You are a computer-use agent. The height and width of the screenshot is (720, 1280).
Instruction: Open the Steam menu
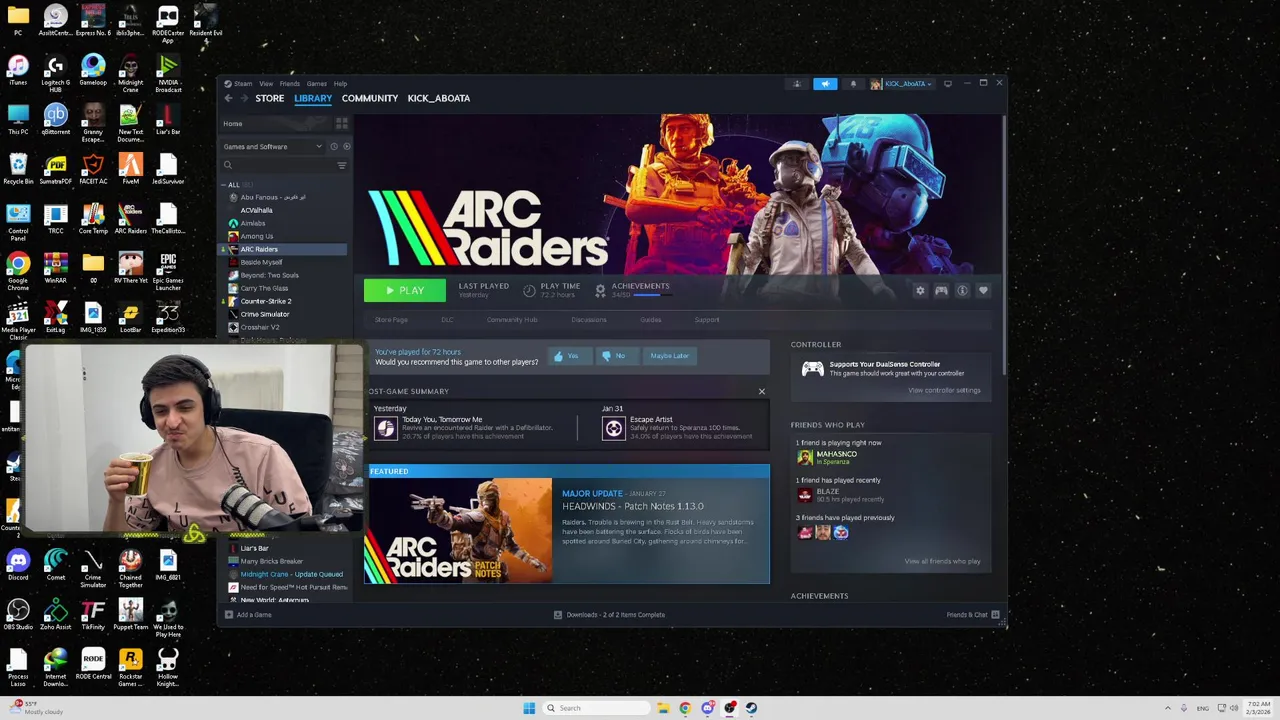click(238, 84)
